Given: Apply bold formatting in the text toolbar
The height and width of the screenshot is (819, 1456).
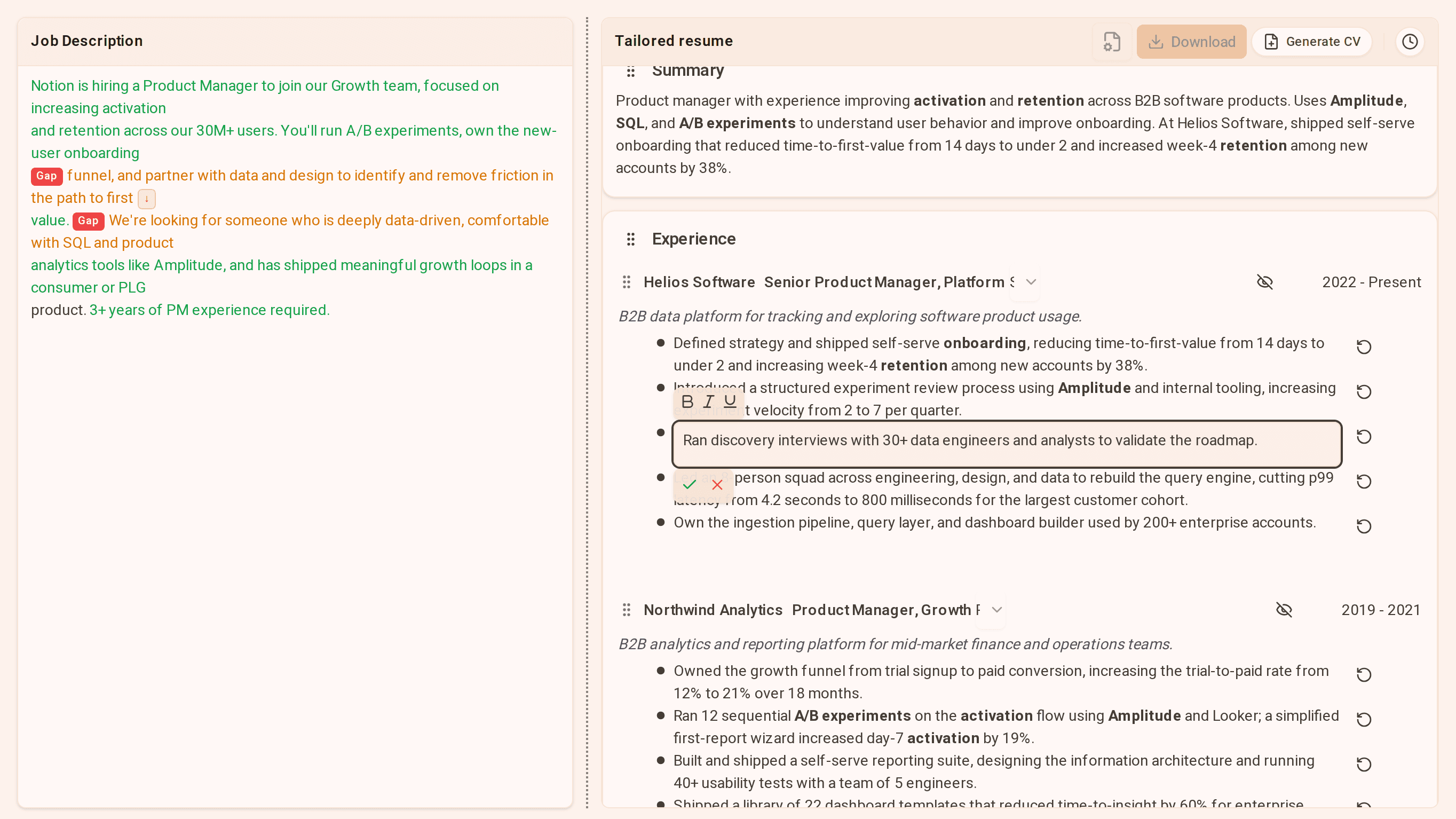Looking at the screenshot, I should click(687, 402).
